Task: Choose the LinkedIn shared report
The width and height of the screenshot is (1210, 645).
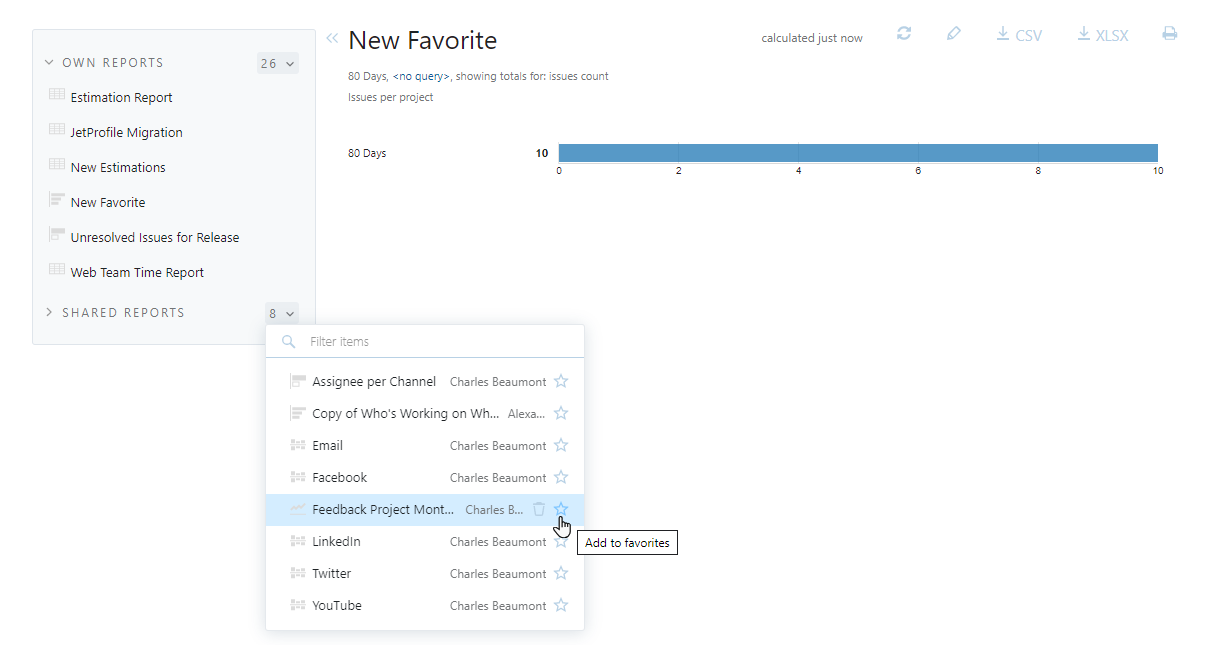Action: [x=336, y=541]
